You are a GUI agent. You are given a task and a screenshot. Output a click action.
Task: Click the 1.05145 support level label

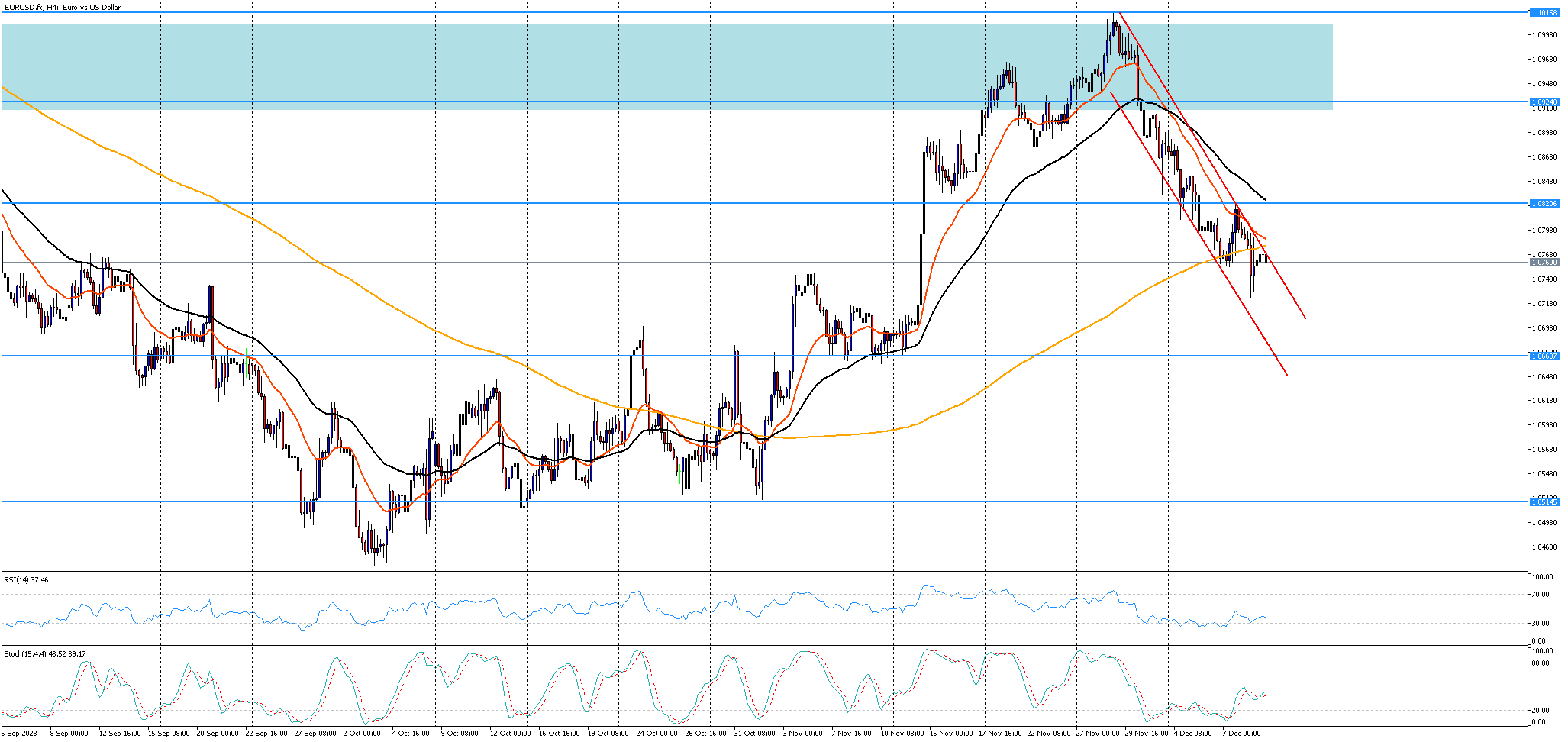pyautogui.click(x=1544, y=502)
